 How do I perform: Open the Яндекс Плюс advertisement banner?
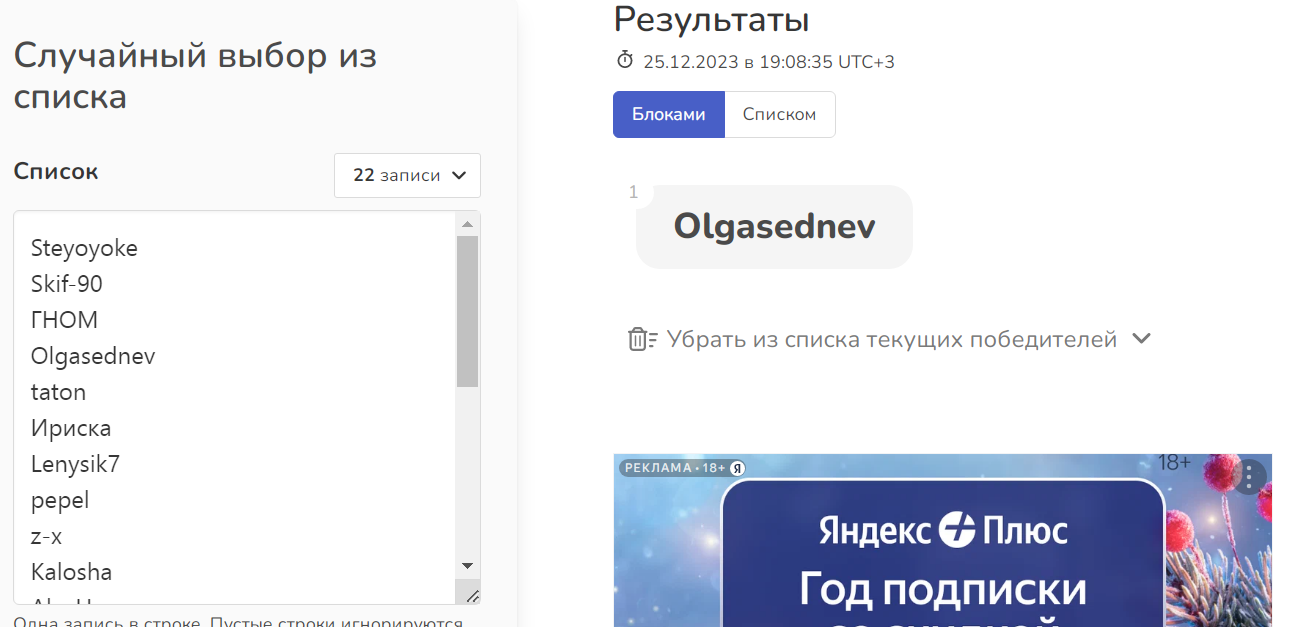pyautogui.click(x=942, y=540)
